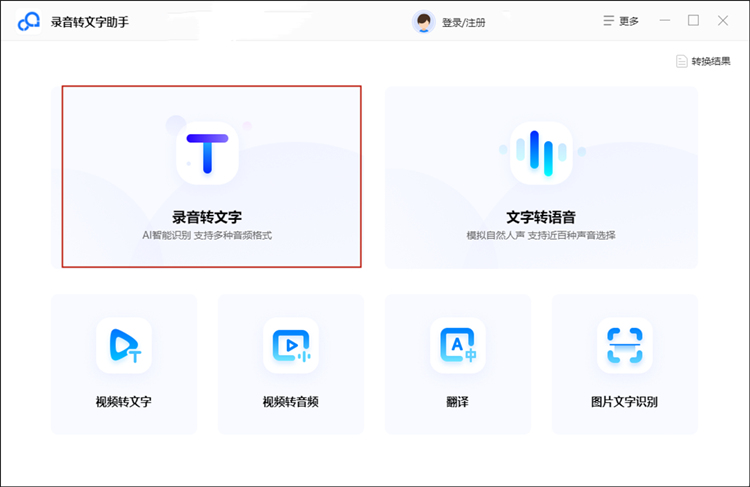The height and width of the screenshot is (487, 750).
Task: Click the 更多 hamburger menu icon
Action: pyautogui.click(x=608, y=21)
